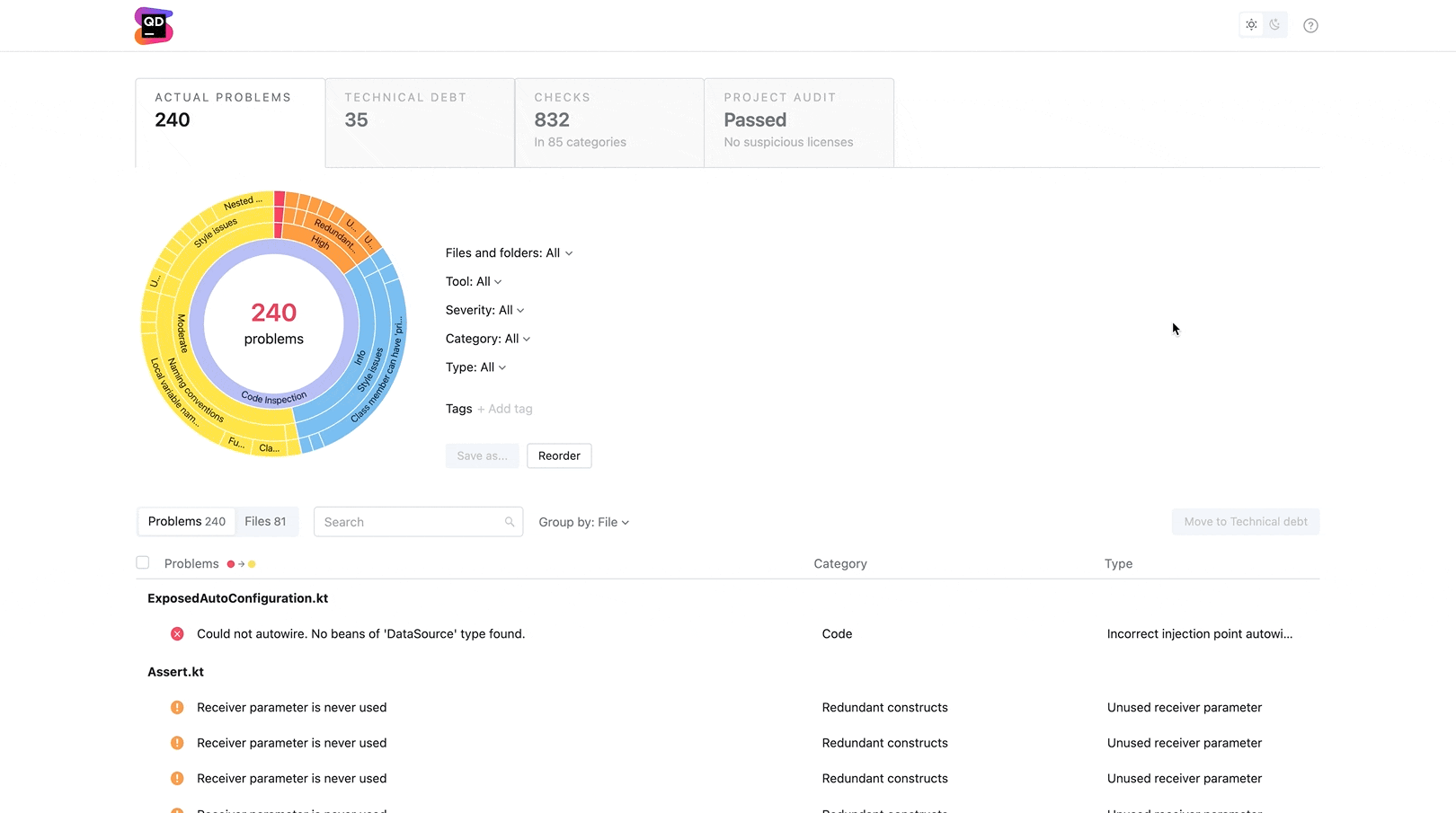
Task: Check the select-all Problems checkbox
Action: [x=143, y=562]
